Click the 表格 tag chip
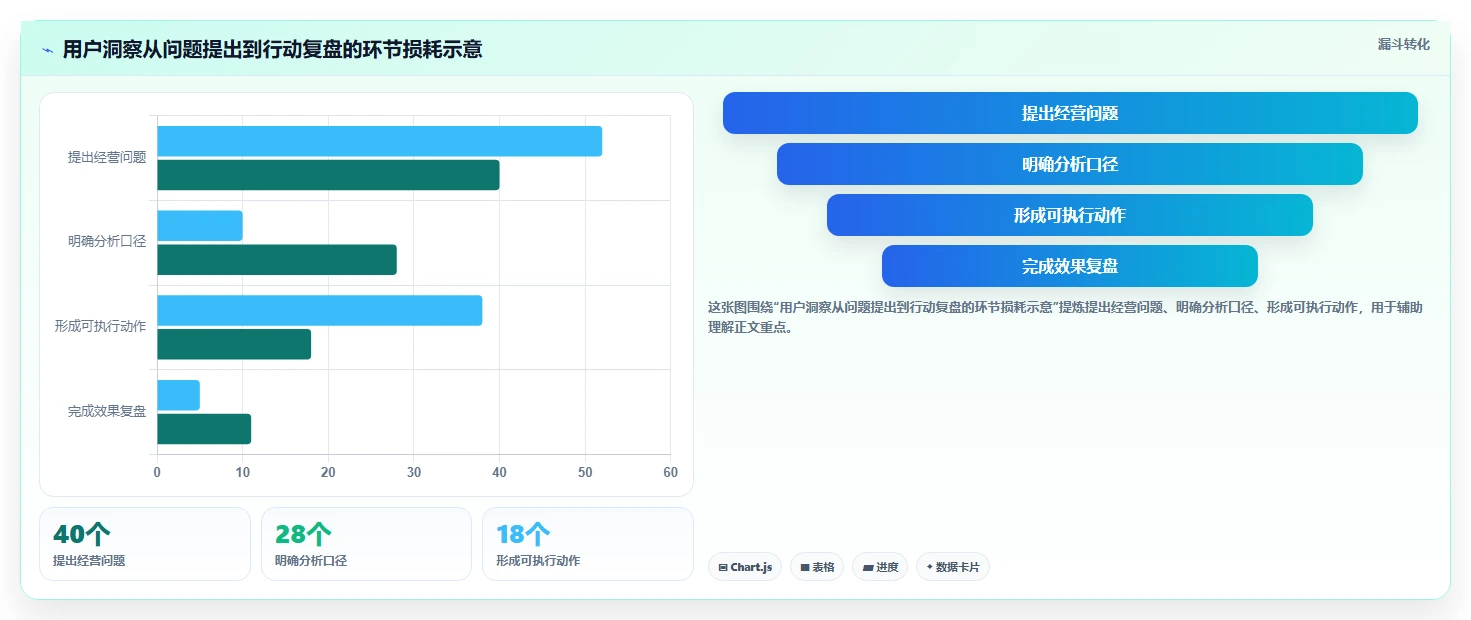Screen dimensions: 1471x620 (817, 567)
